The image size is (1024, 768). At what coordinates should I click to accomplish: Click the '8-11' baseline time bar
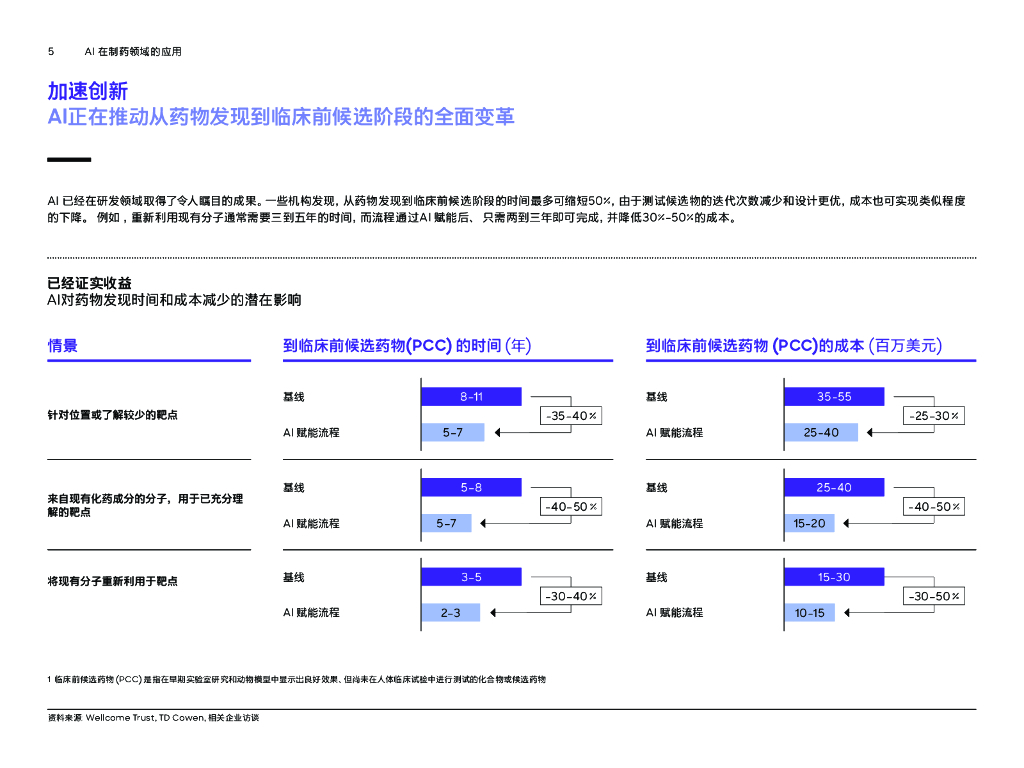472,396
